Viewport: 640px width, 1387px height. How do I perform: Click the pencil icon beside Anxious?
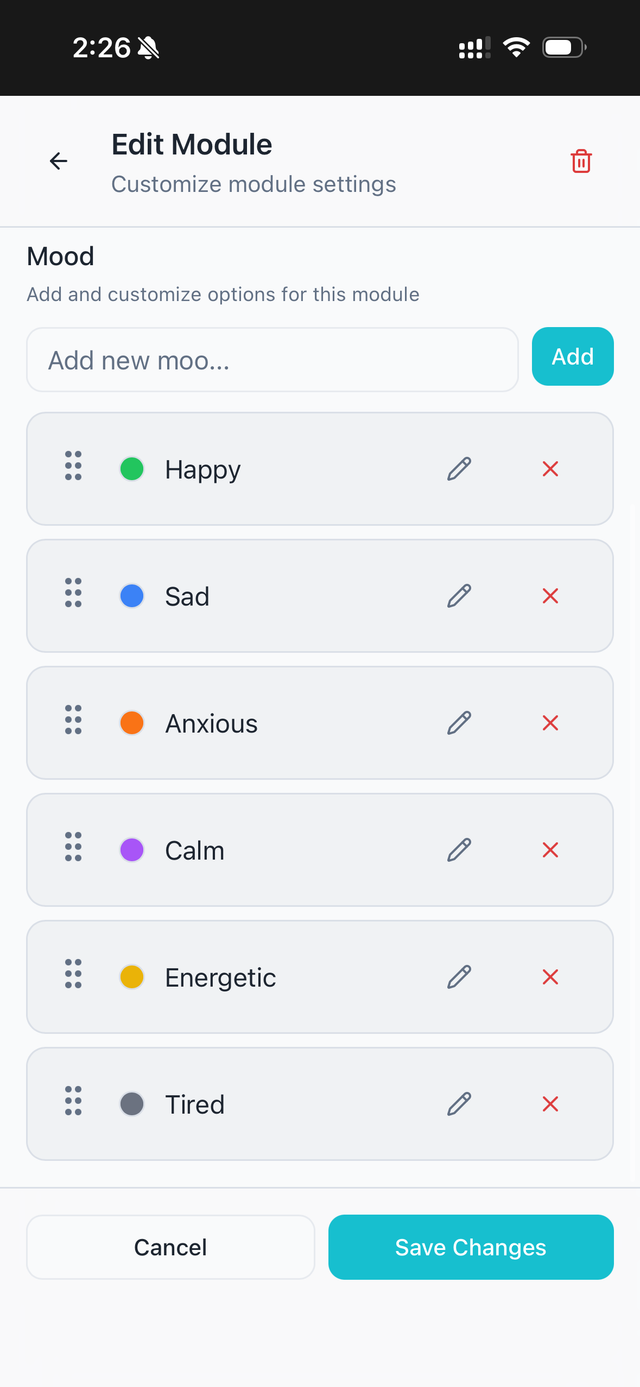pyautogui.click(x=459, y=722)
